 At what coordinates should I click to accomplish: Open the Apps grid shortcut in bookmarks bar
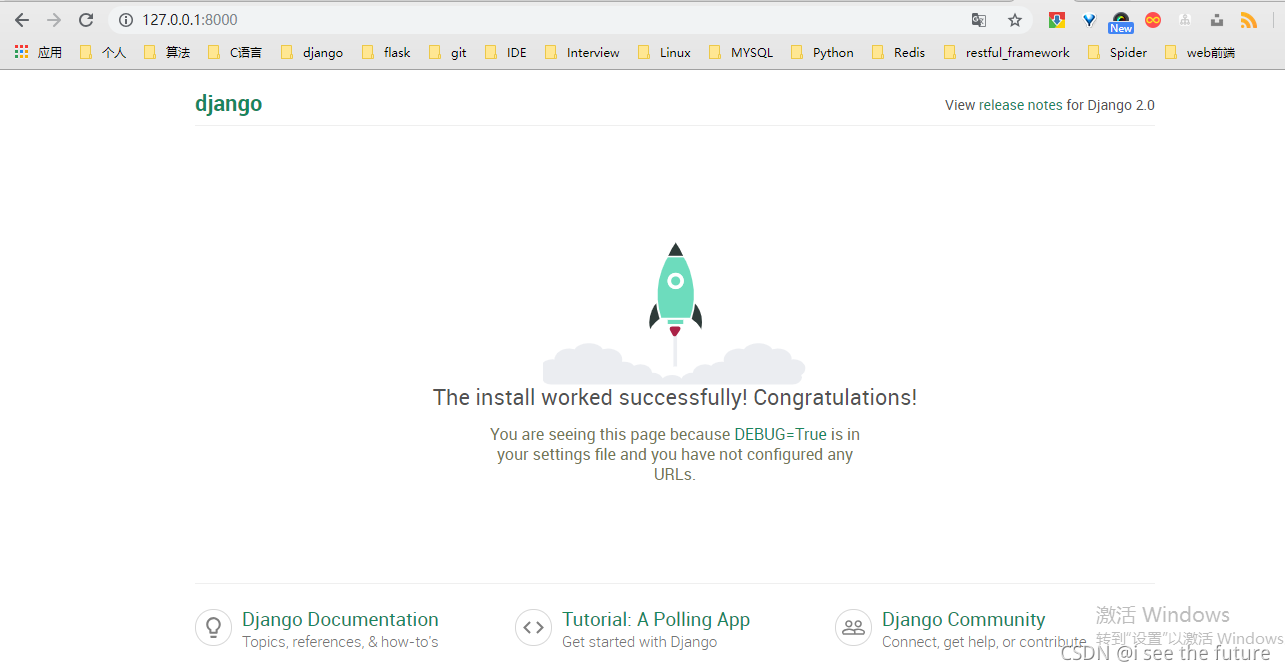pyautogui.click(x=38, y=52)
